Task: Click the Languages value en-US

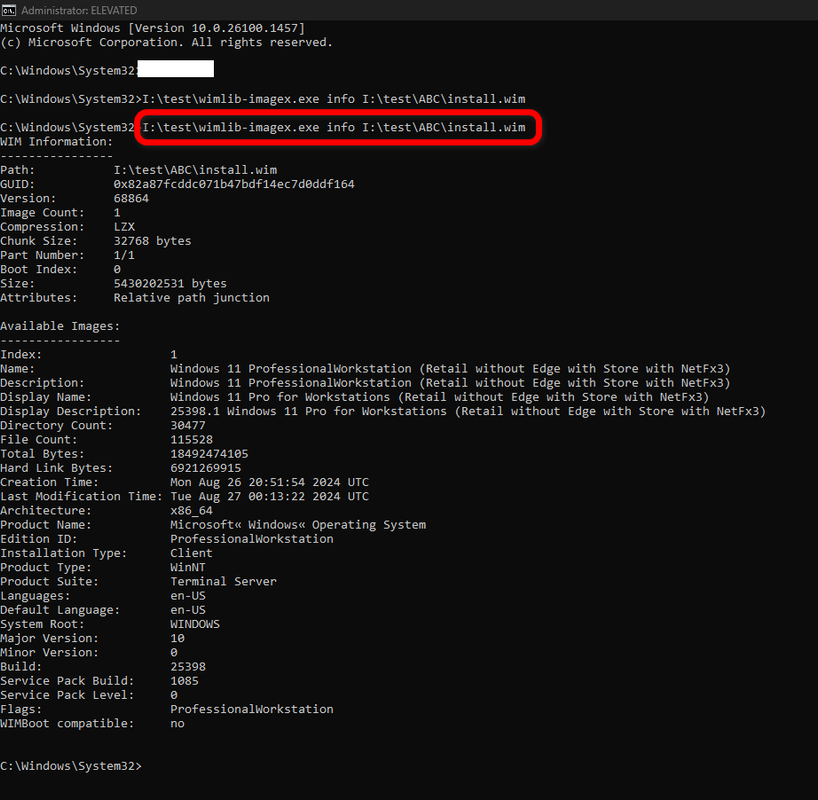Action: [x=188, y=595]
